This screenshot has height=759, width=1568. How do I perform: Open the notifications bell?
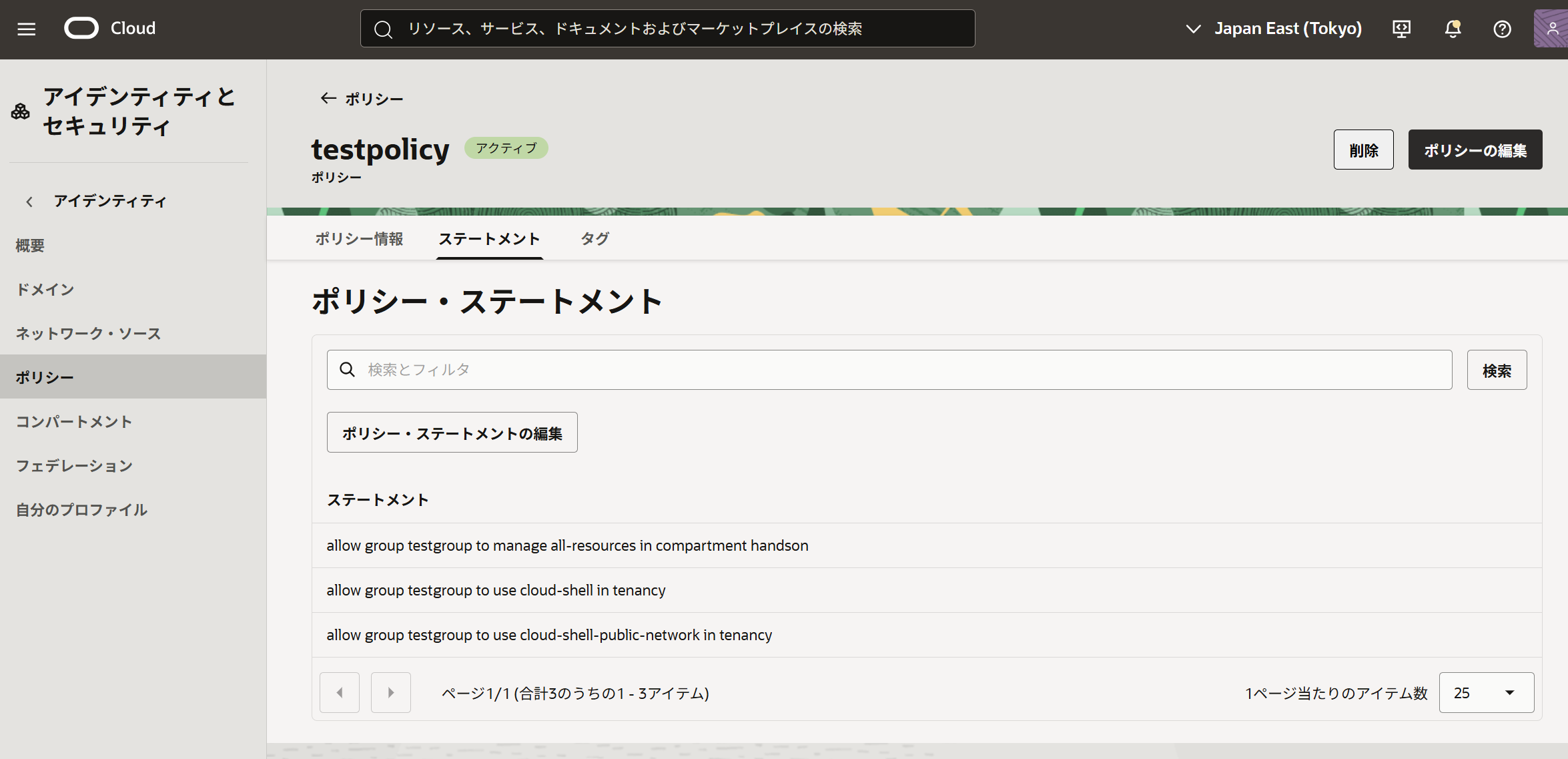1452,29
